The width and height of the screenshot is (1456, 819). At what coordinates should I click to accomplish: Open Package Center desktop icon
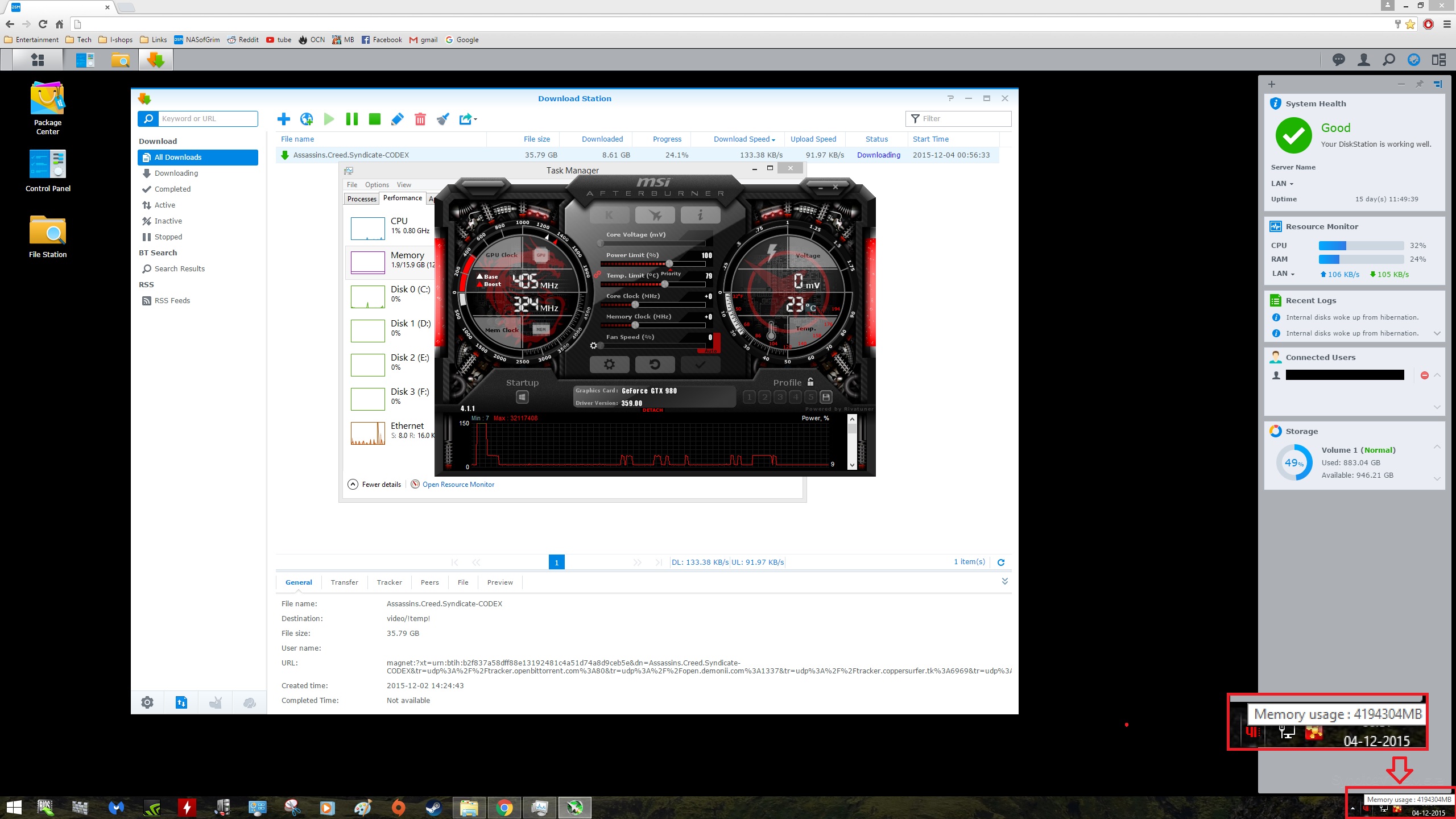48,108
